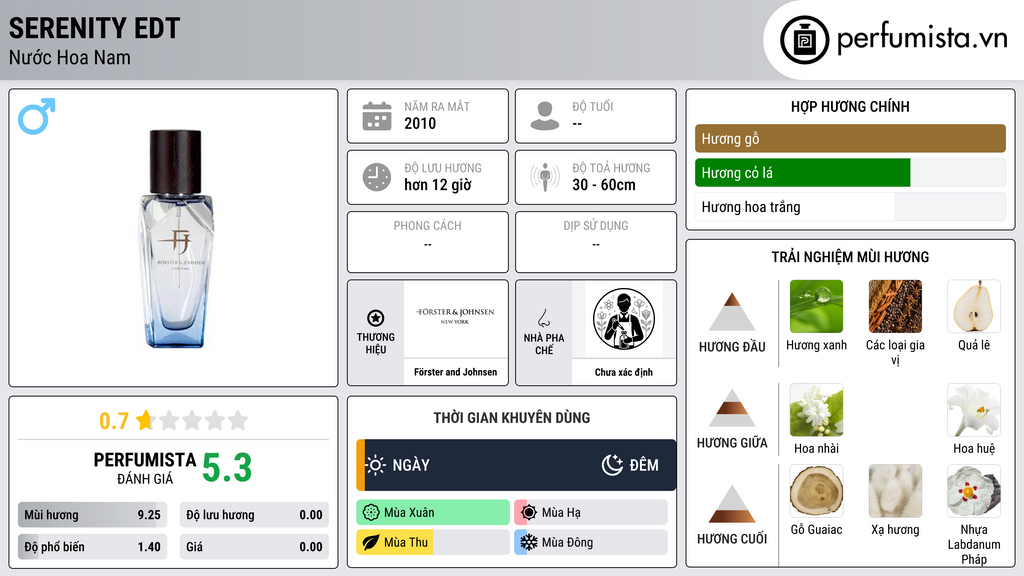
Task: Click the Hương cuối pyramid icon
Action: [x=732, y=504]
